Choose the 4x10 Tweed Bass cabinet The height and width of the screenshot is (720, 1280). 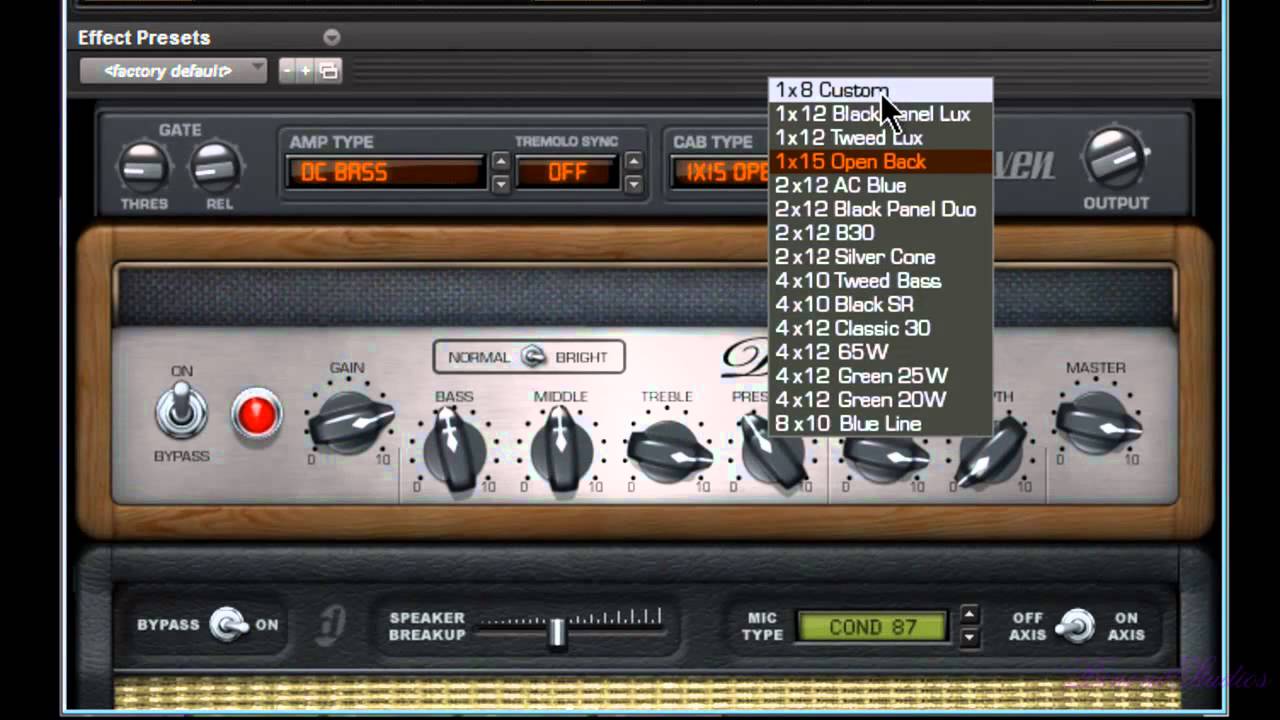[857, 281]
